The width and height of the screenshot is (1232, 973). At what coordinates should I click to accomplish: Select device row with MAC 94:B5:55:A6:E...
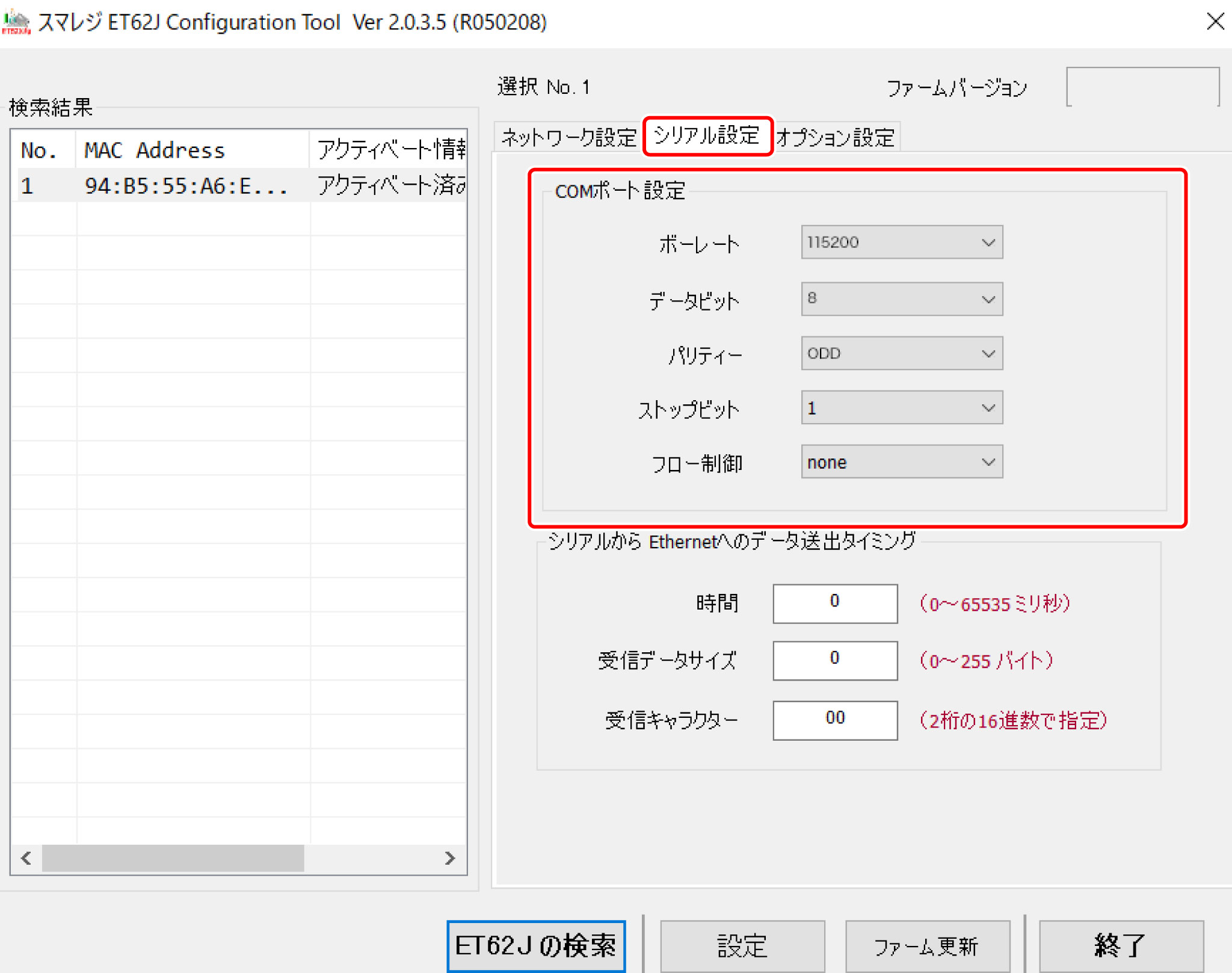[185, 186]
